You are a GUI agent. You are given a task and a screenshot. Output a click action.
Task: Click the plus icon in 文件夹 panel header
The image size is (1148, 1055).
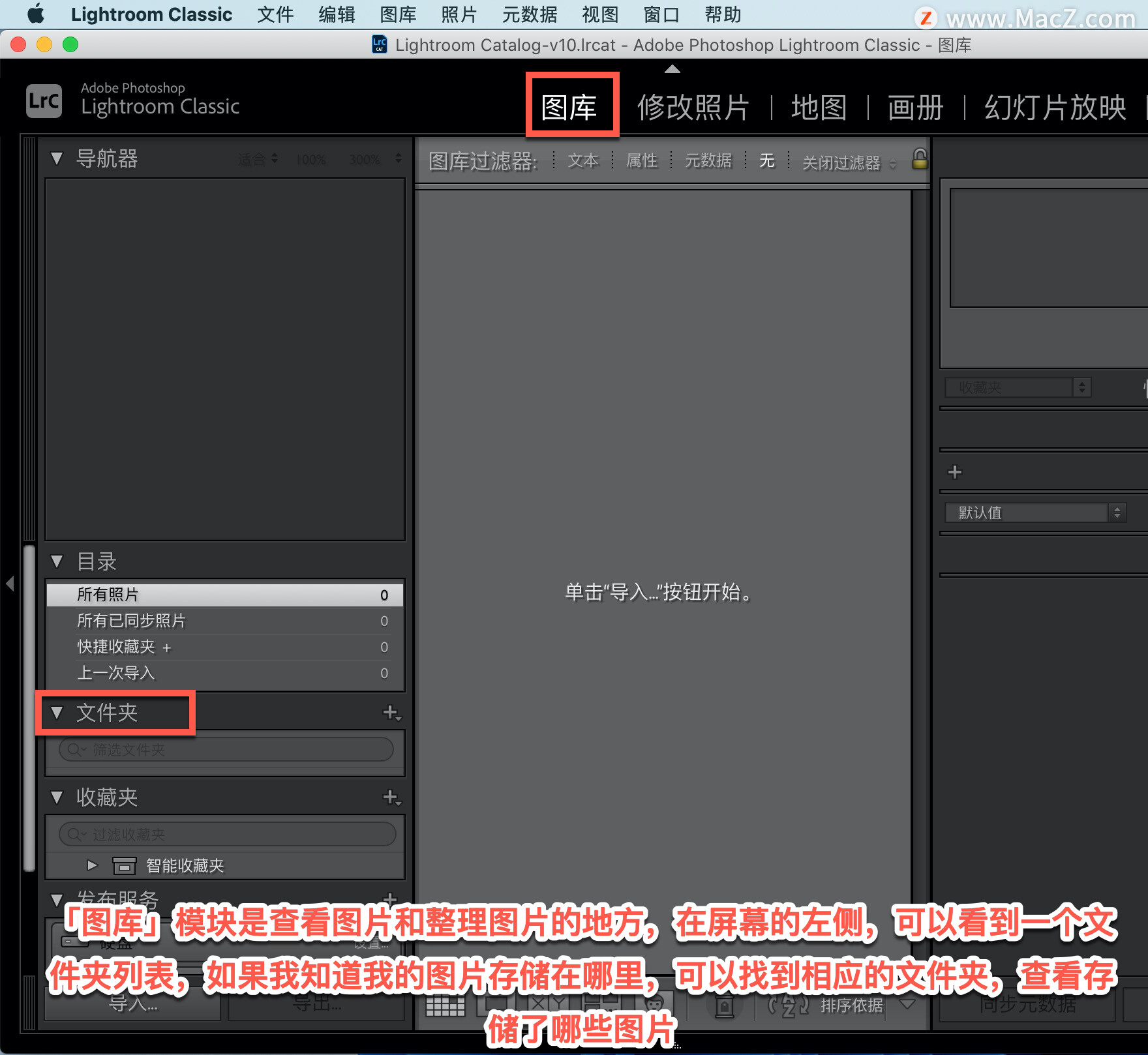(391, 713)
